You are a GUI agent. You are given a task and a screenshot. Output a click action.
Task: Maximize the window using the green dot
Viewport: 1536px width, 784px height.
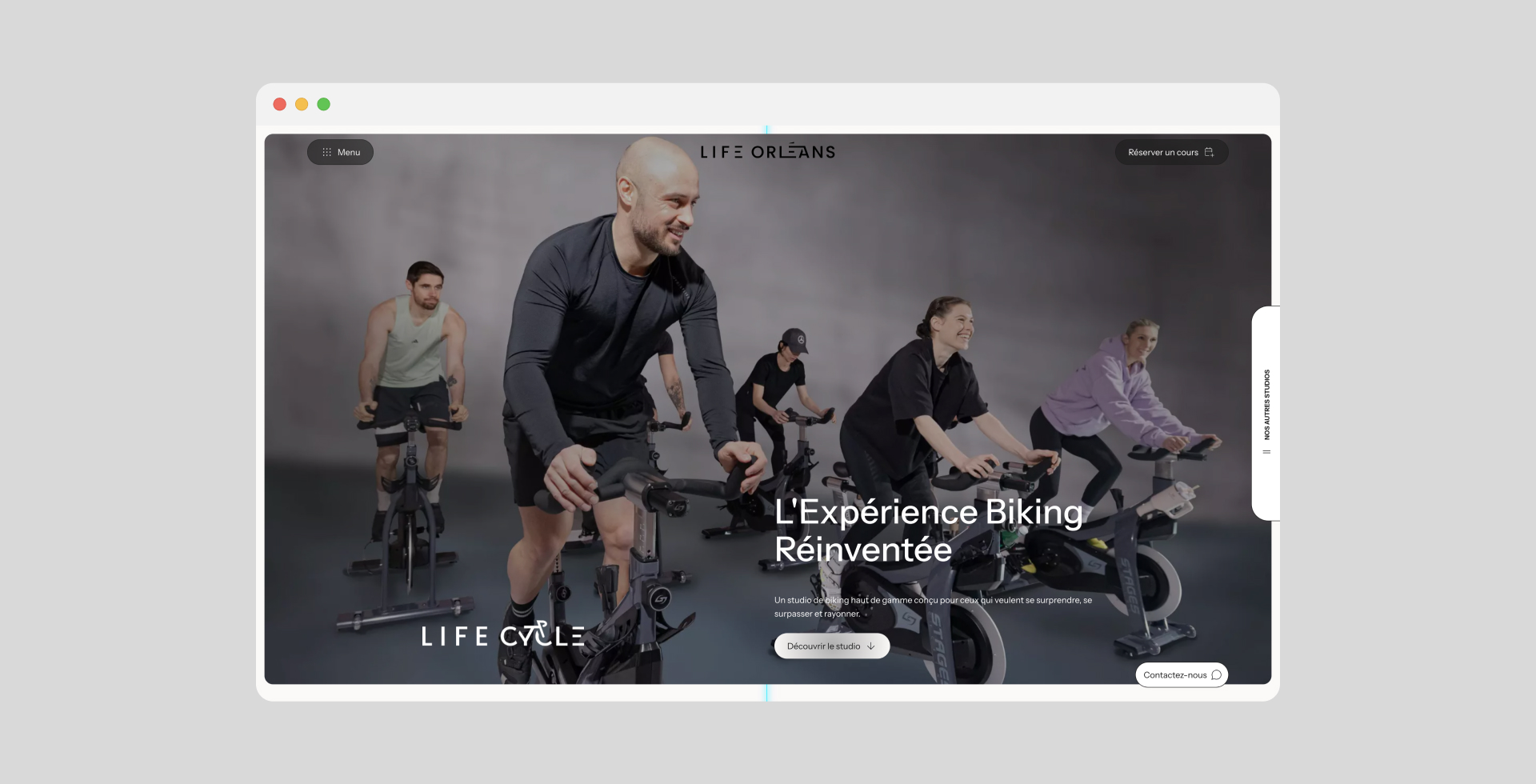324,104
